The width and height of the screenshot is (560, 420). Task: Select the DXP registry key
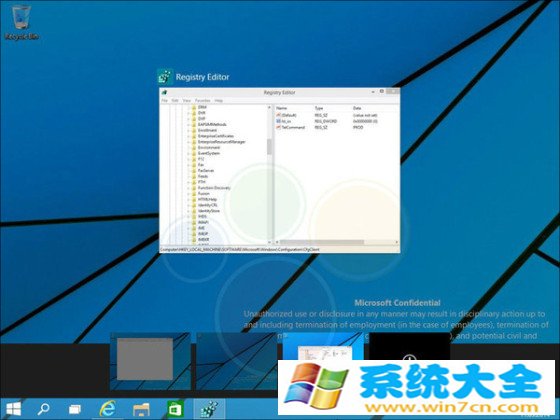[x=202, y=119]
